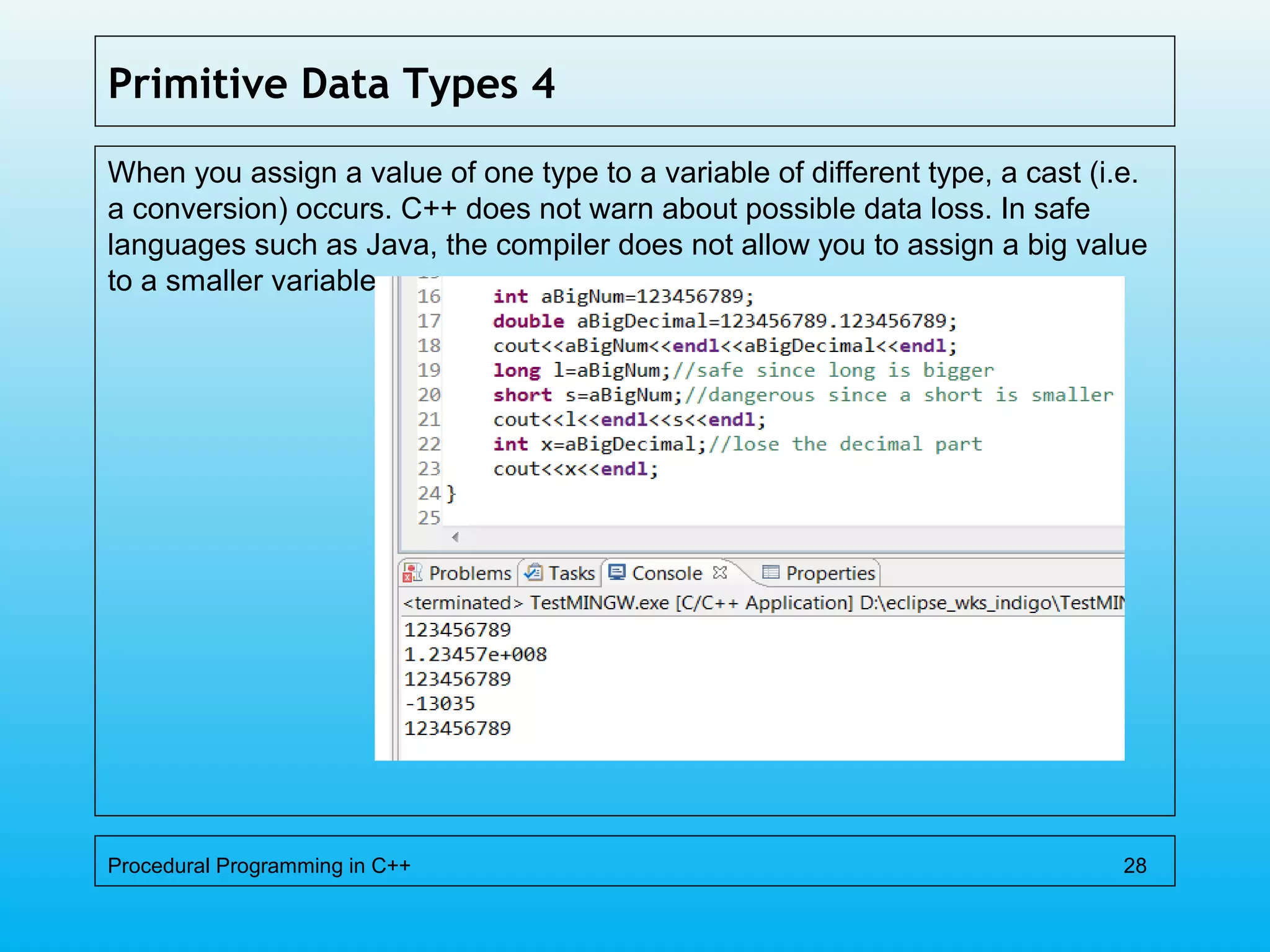Click the 'double aBigDecimal' declaration line
The height and width of the screenshot is (952, 1270).
725,321
